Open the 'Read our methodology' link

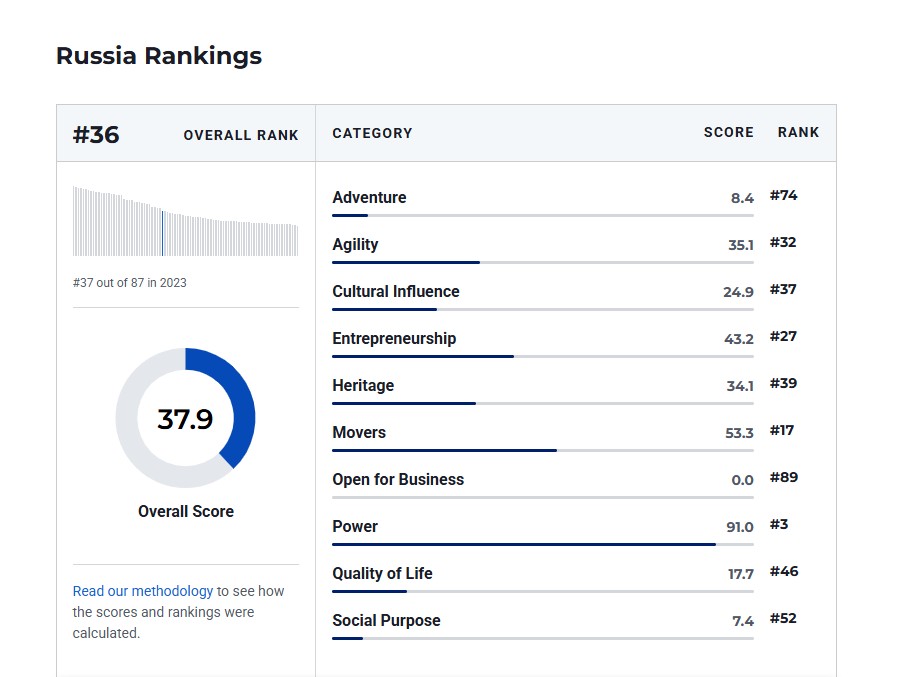(142, 591)
